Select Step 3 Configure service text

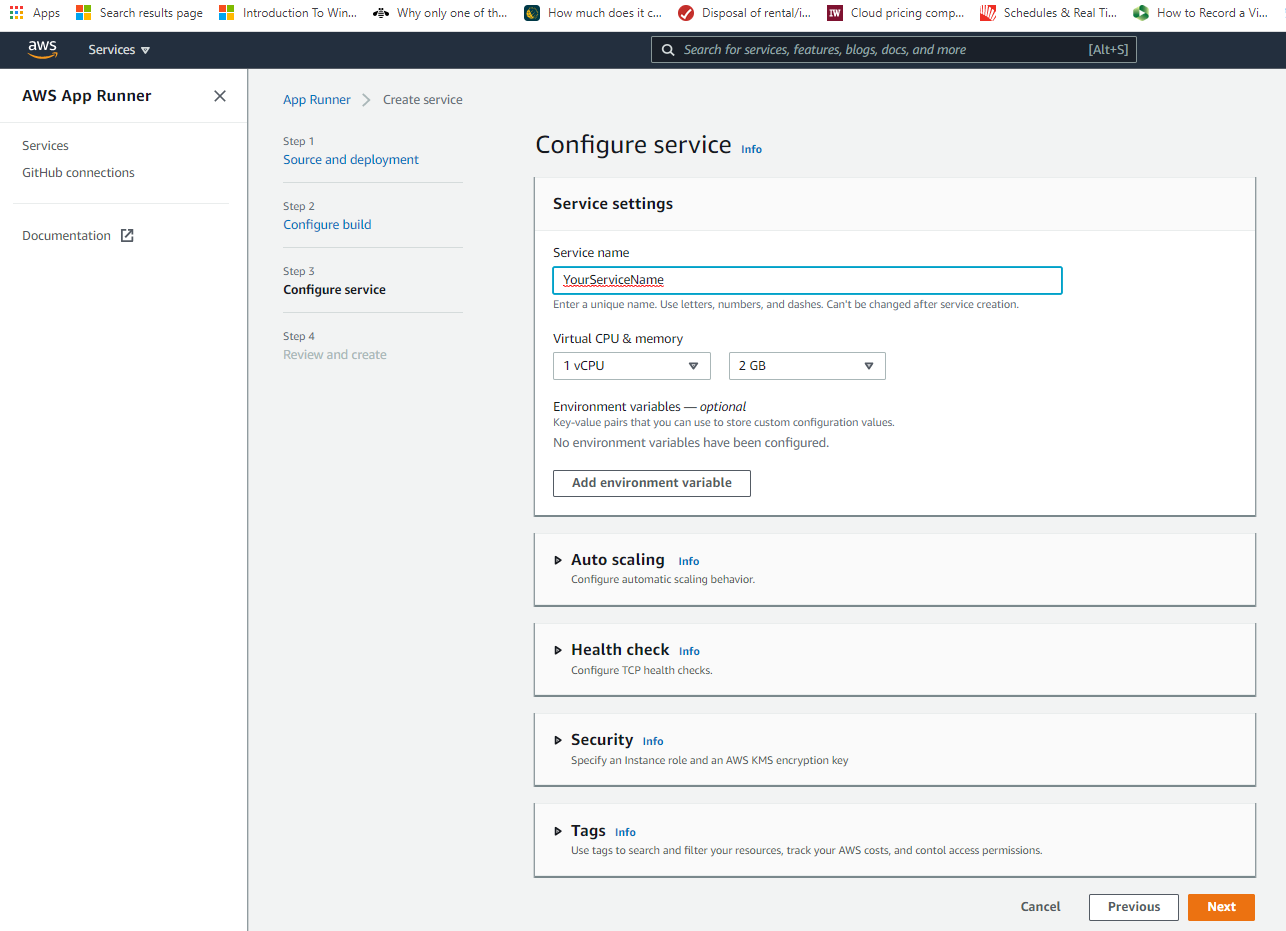point(334,290)
